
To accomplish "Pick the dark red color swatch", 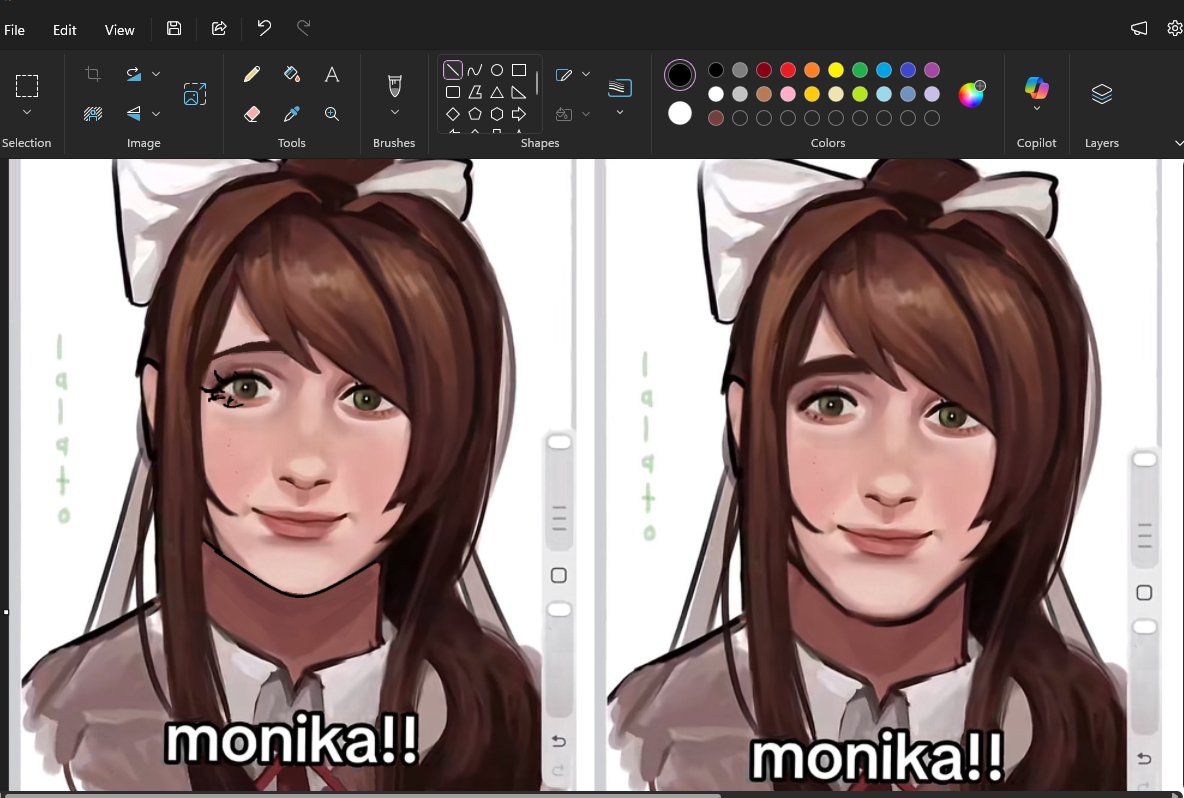I will 764,70.
